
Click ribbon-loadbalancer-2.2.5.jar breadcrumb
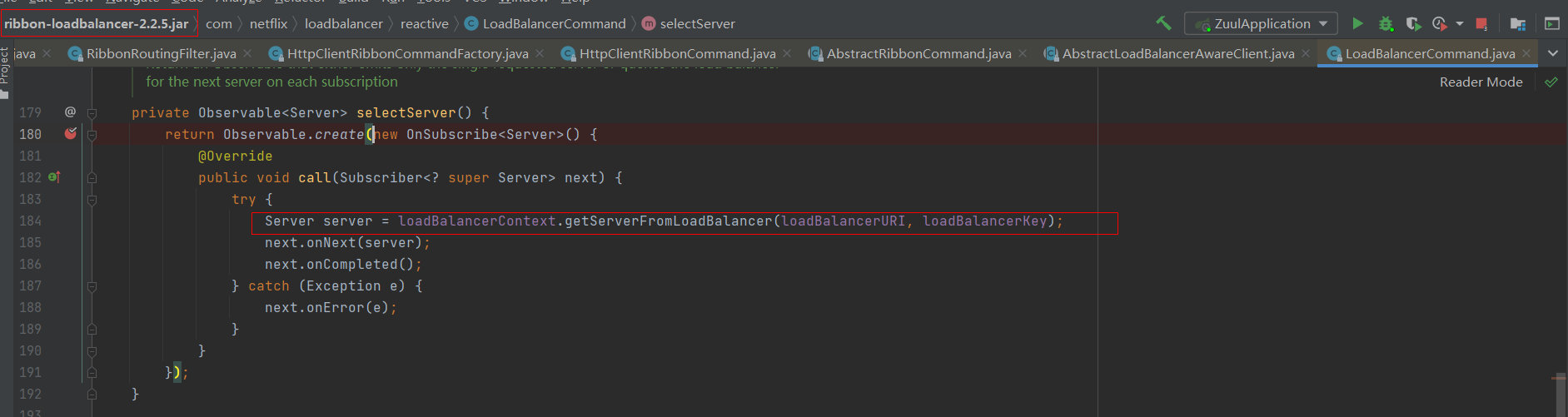96,23
